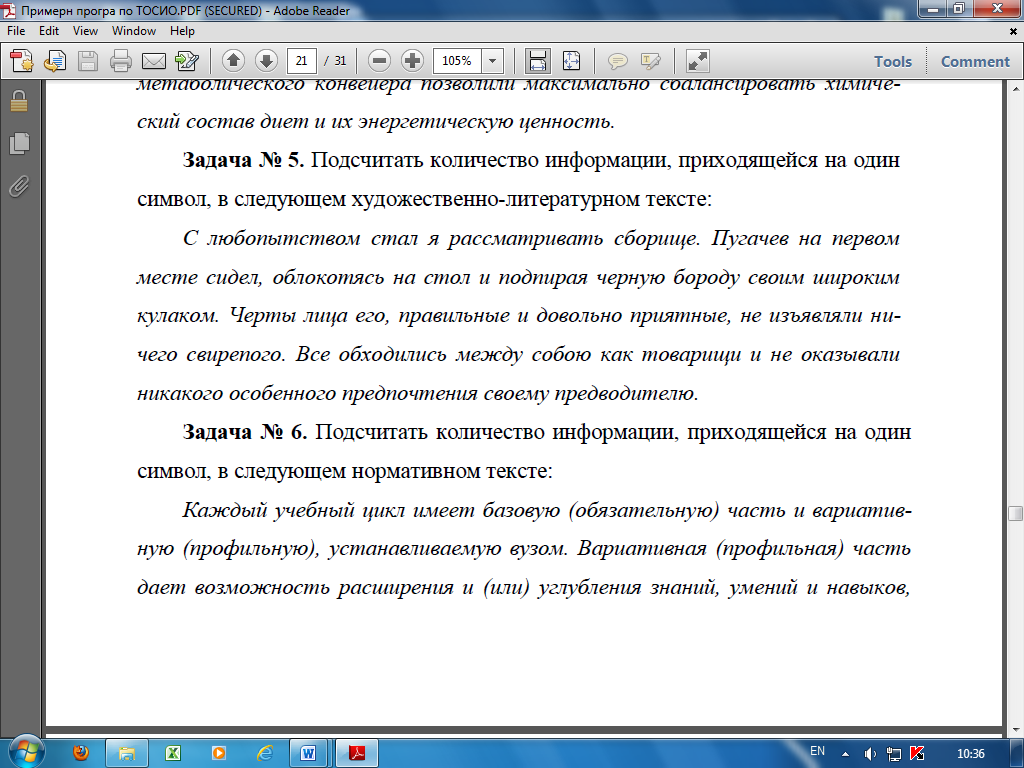Click the volume speaker tray icon

(x=870, y=754)
